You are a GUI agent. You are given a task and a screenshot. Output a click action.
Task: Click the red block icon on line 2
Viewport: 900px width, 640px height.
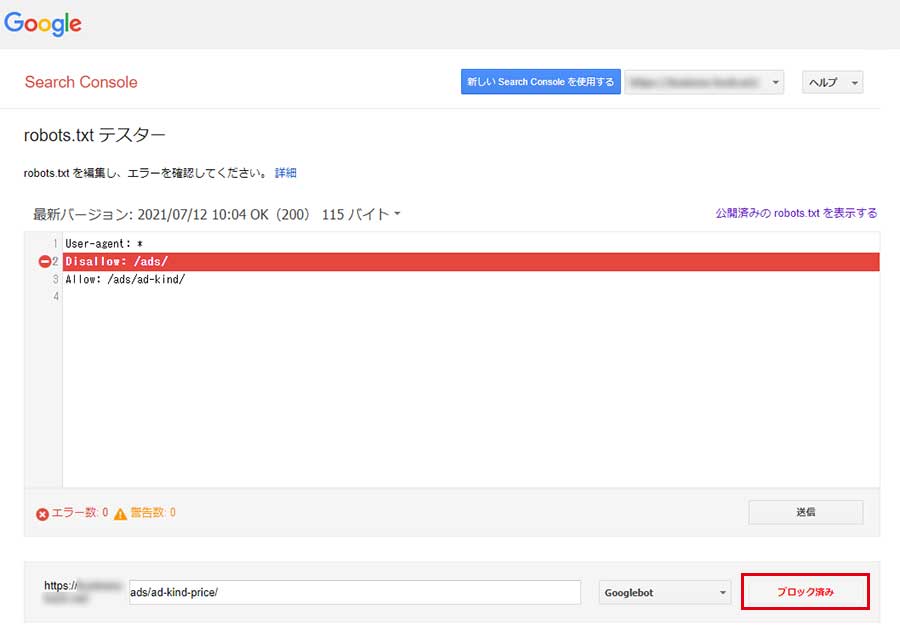pos(44,262)
